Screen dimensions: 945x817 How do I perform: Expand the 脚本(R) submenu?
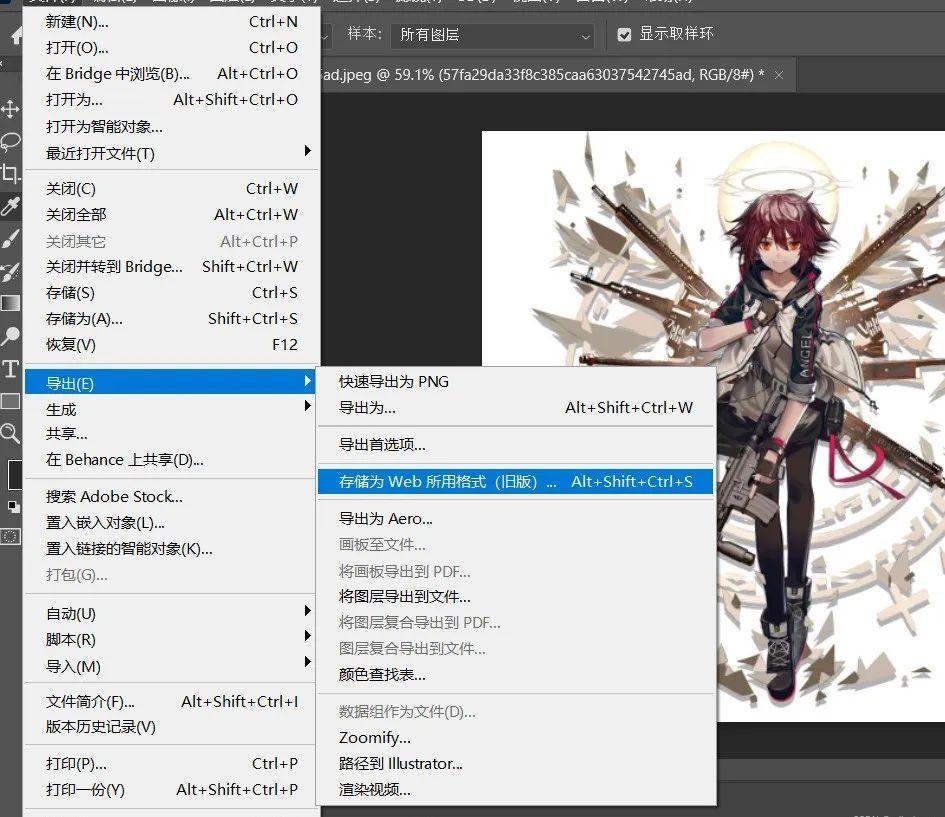click(172, 639)
